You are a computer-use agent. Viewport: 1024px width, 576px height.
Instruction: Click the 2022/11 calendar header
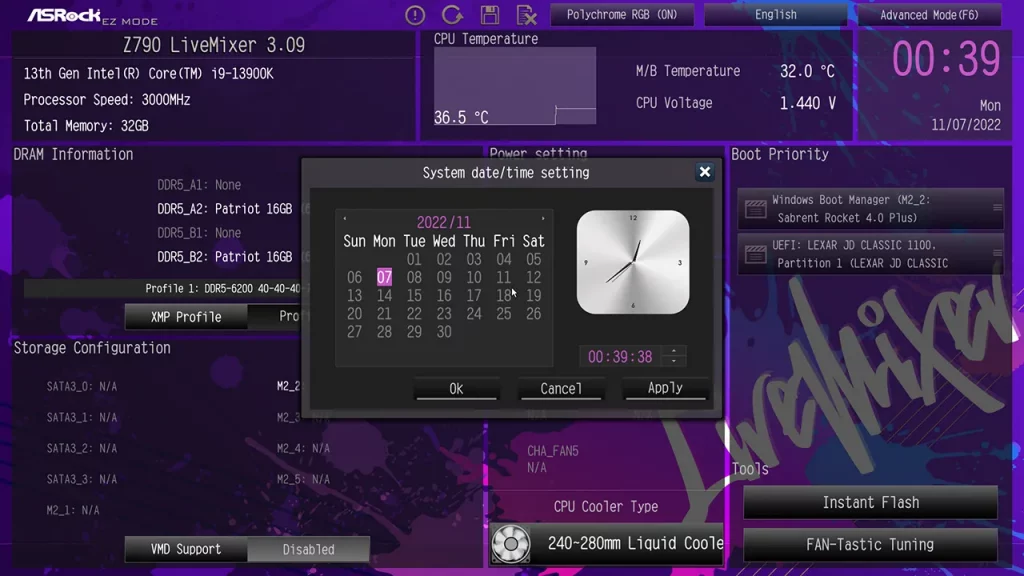[443, 222]
